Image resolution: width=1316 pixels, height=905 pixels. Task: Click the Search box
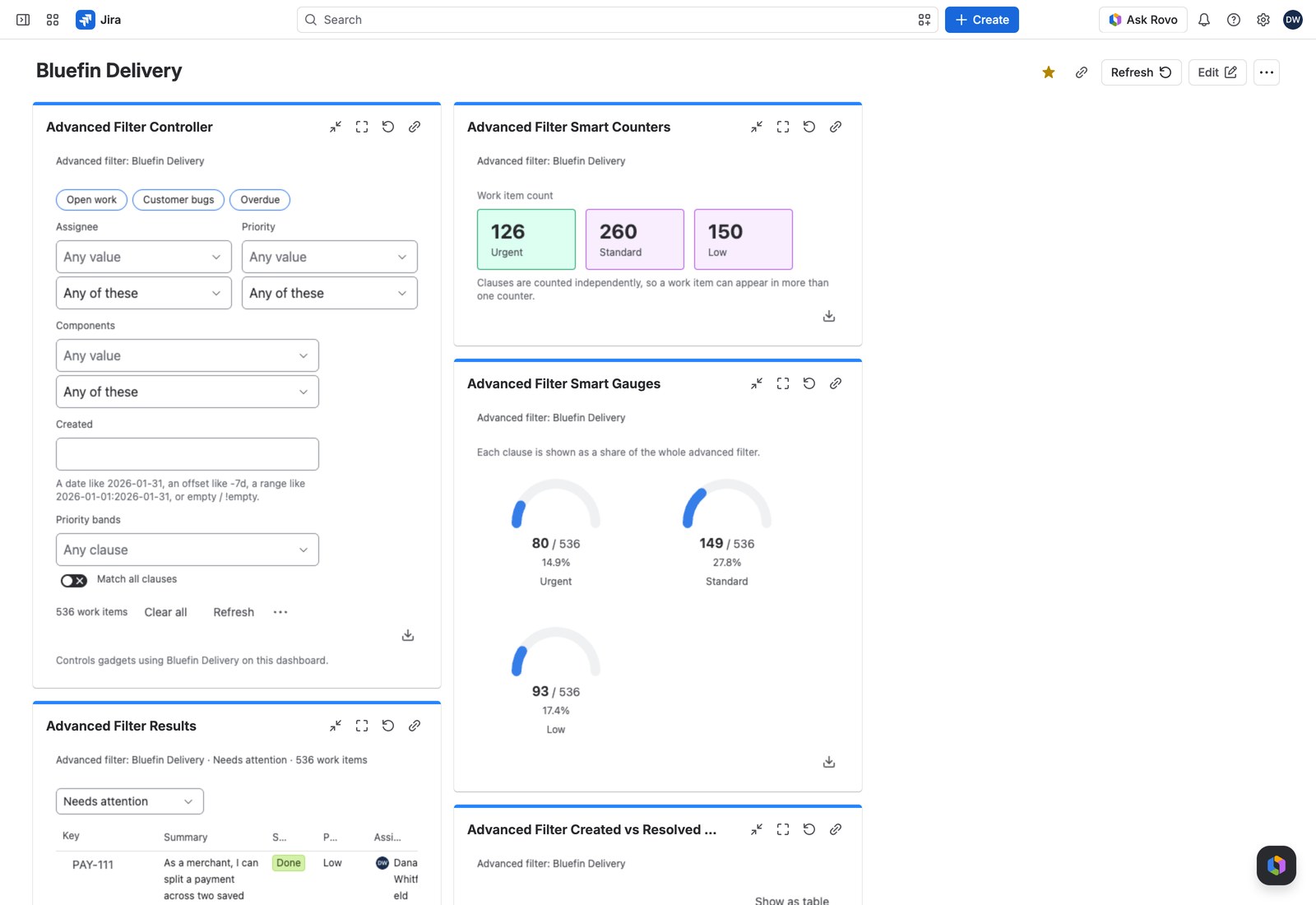tap(617, 20)
